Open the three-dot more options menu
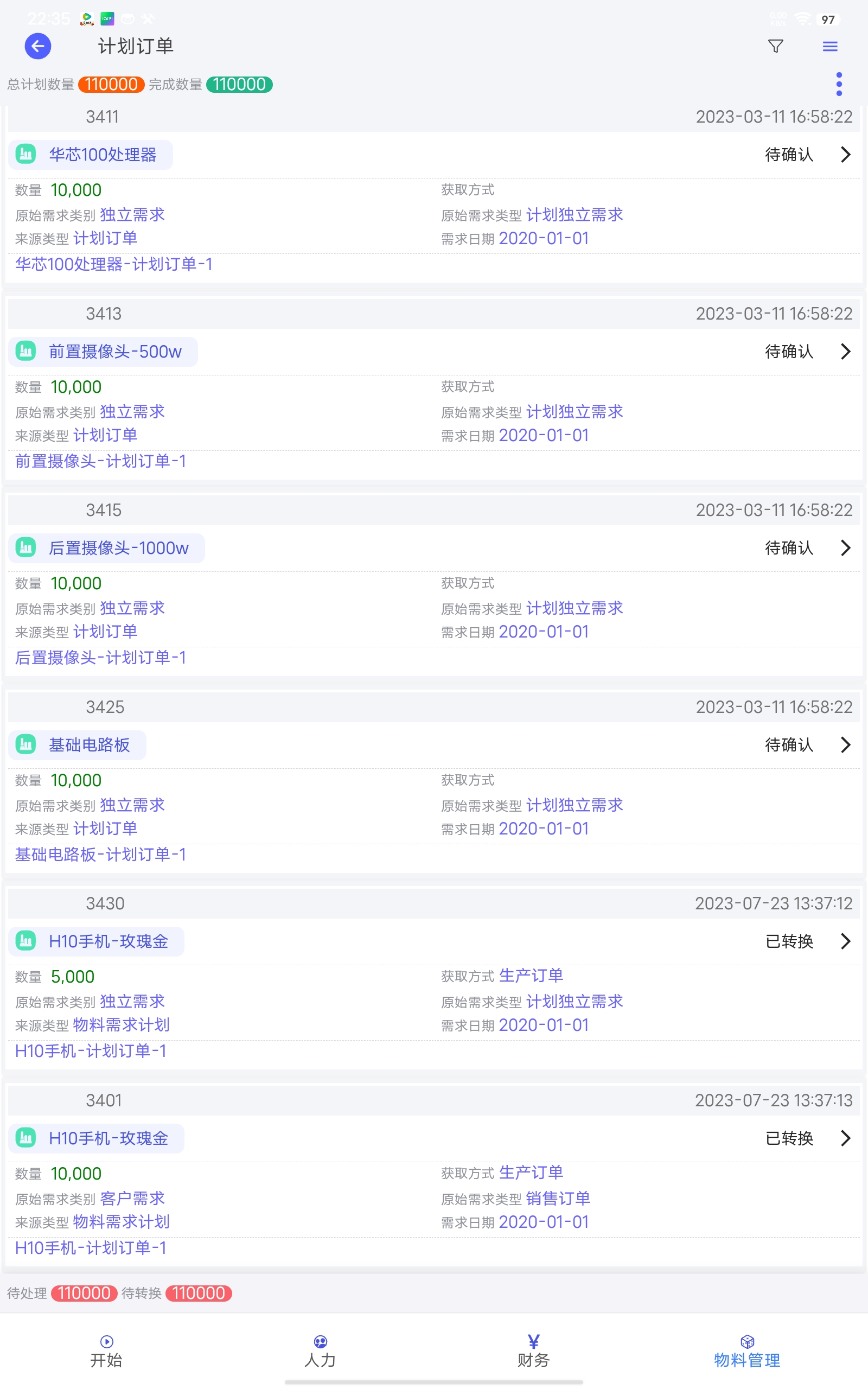 pos(839,85)
